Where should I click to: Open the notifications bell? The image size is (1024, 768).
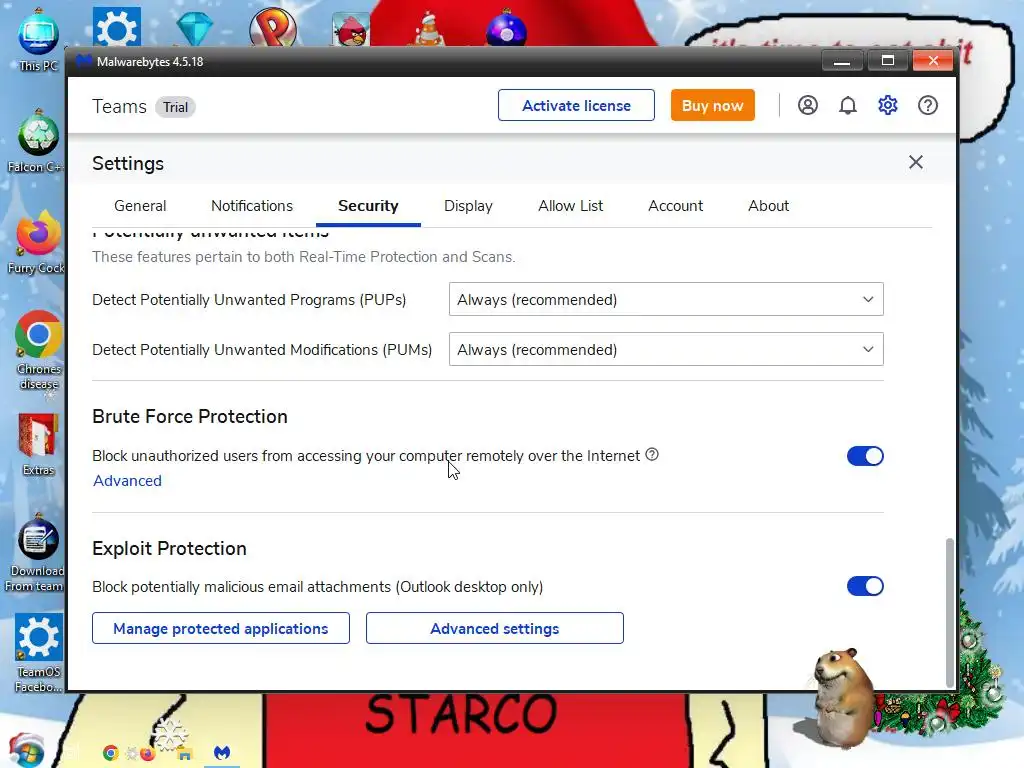(x=847, y=105)
